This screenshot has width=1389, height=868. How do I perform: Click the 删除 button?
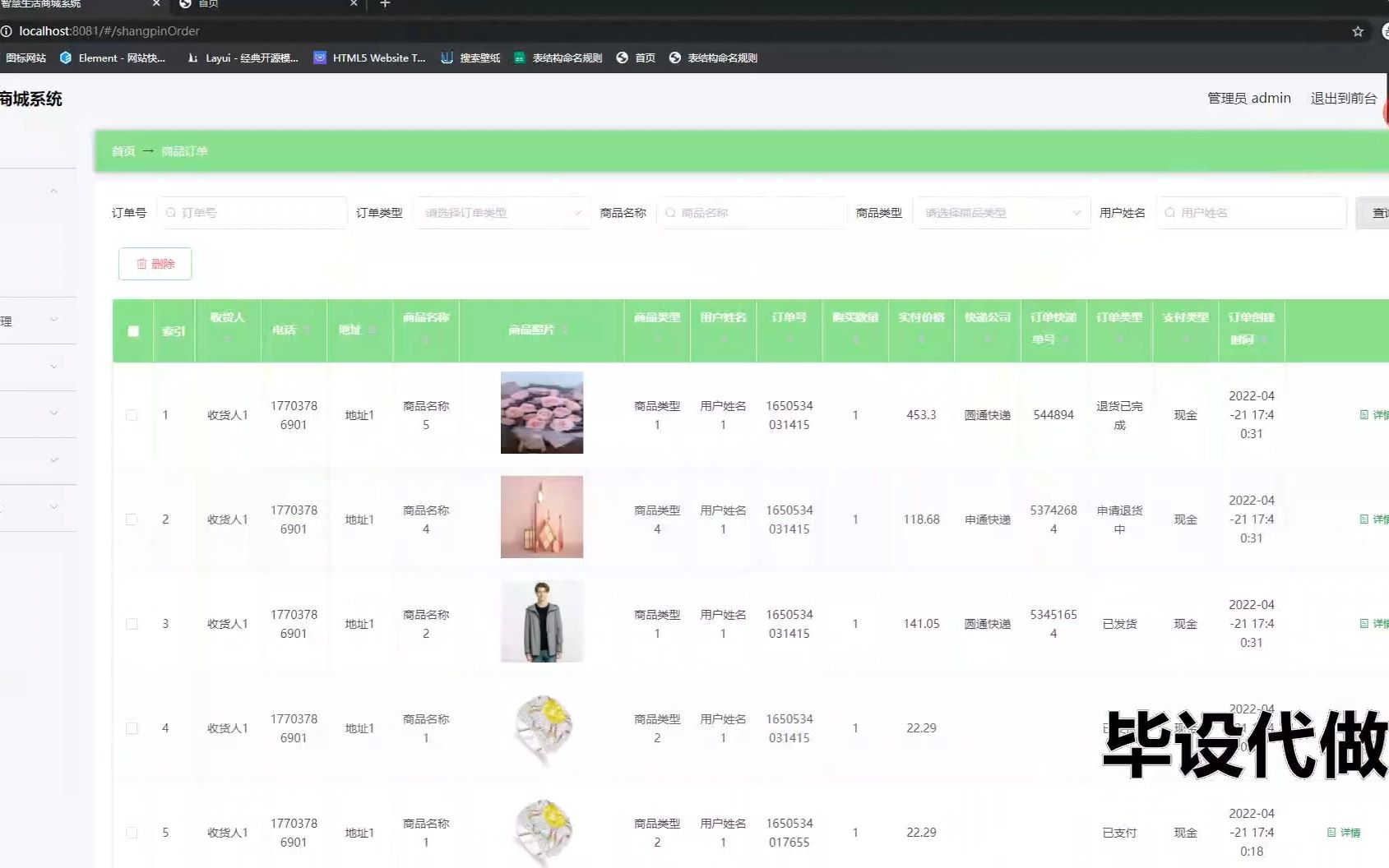(x=155, y=264)
